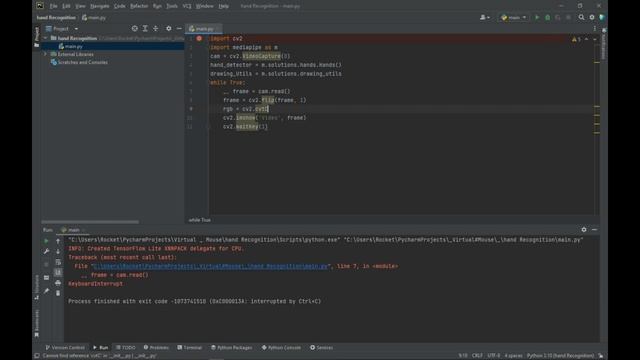The image size is (640, 360).
Task: Open the Terminal tool window
Action: 190,348
